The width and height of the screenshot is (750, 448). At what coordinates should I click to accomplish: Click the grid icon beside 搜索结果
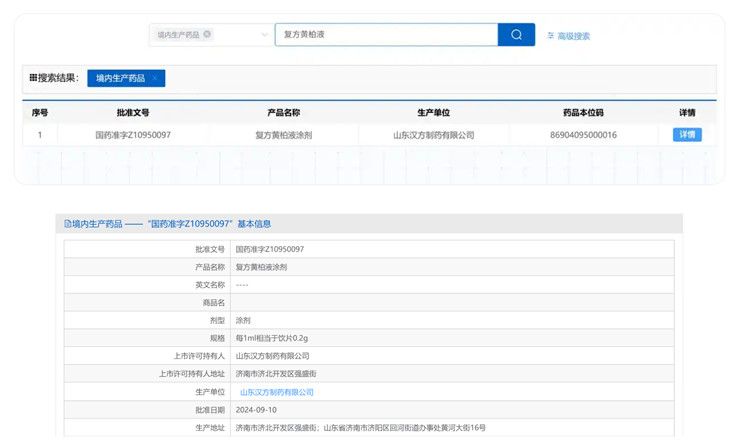click(33, 77)
